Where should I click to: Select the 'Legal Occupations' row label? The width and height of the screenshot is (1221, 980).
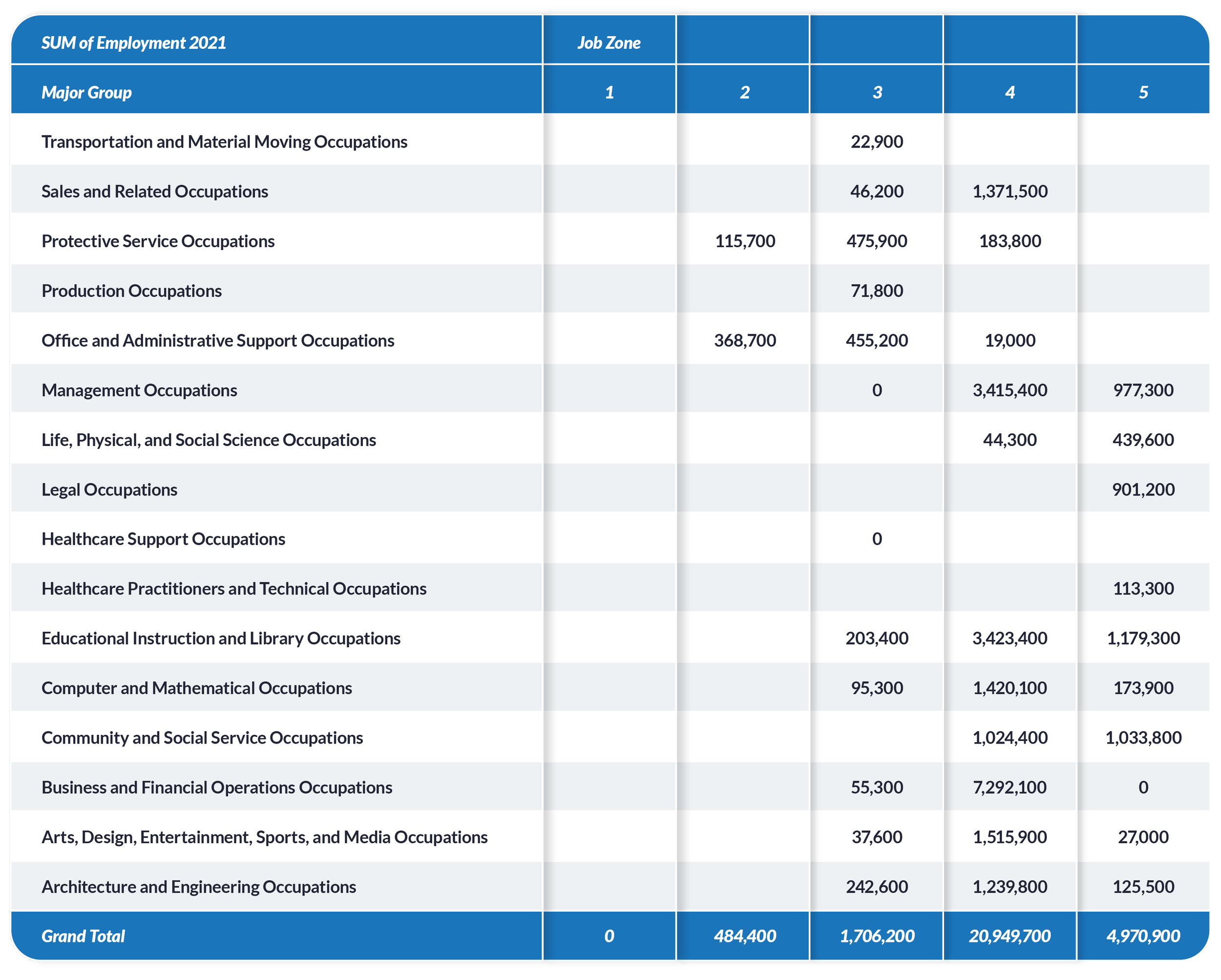point(109,490)
